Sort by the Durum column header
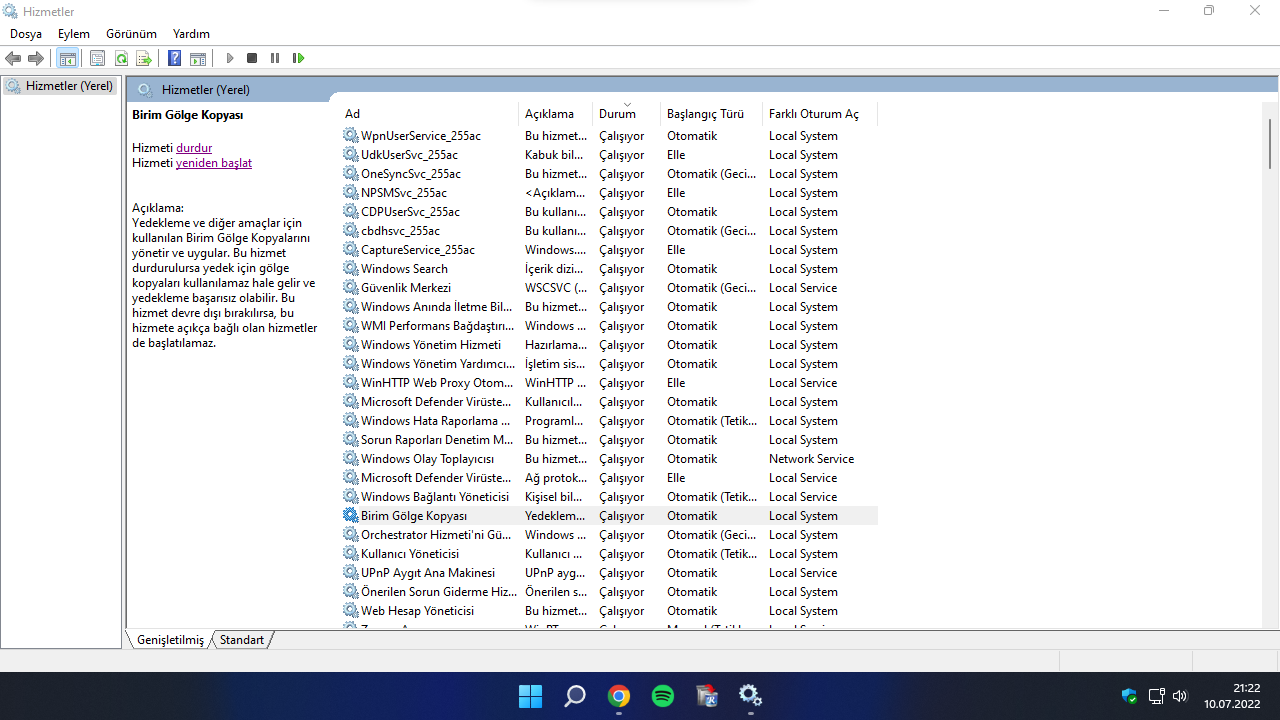 tap(627, 114)
